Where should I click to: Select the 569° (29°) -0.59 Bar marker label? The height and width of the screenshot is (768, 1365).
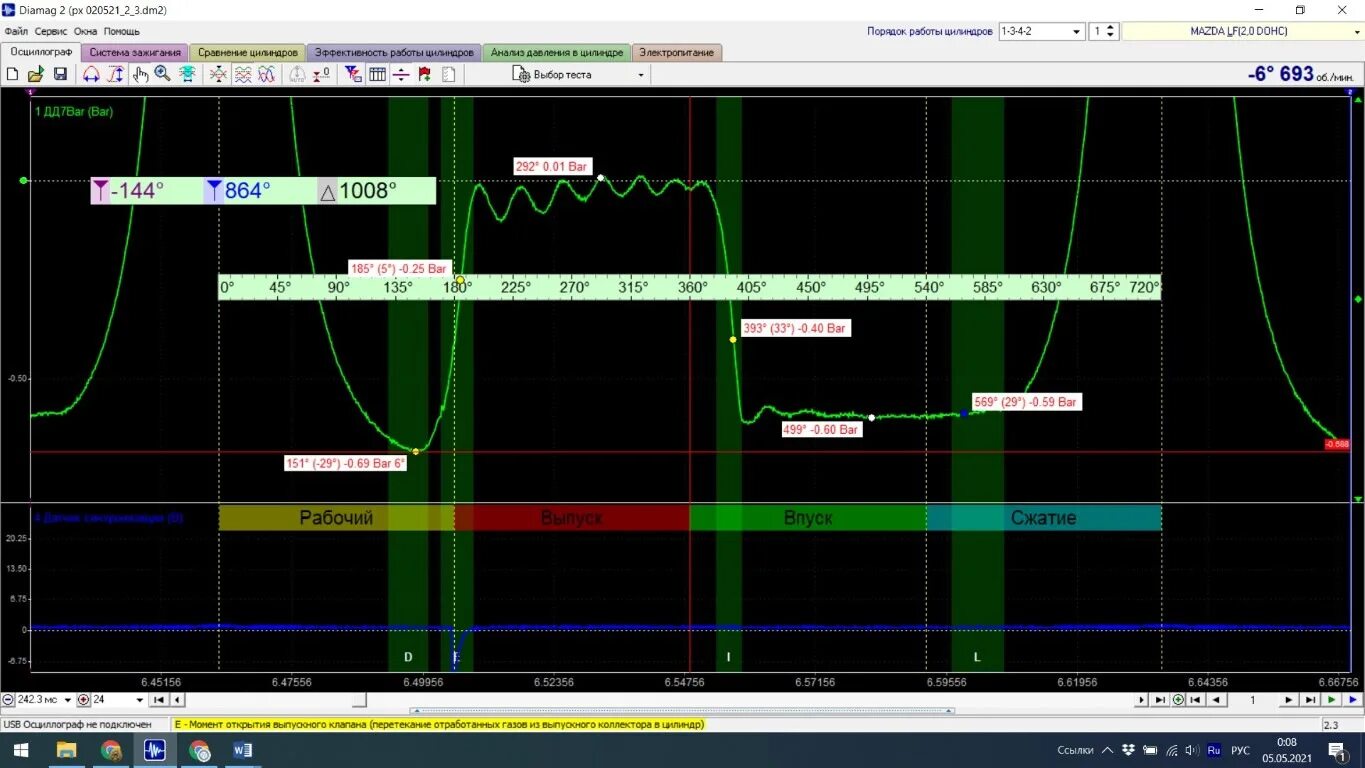1026,402
